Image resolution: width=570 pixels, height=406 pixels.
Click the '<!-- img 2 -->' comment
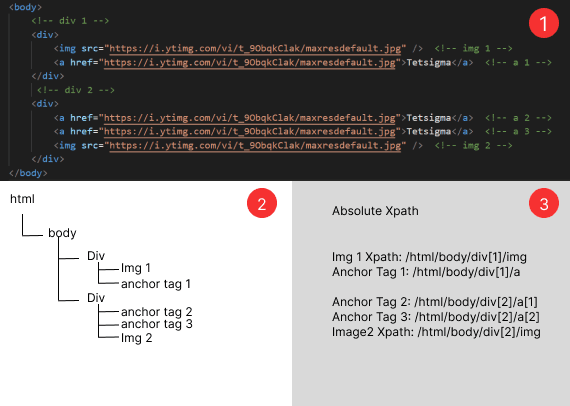pos(473,146)
